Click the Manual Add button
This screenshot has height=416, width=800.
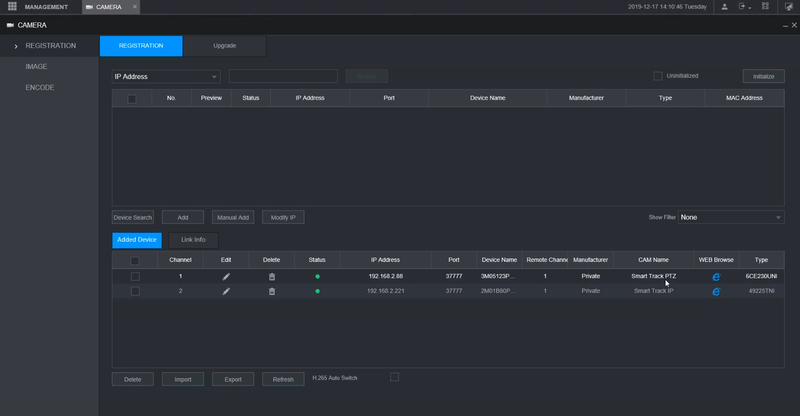[x=233, y=217]
